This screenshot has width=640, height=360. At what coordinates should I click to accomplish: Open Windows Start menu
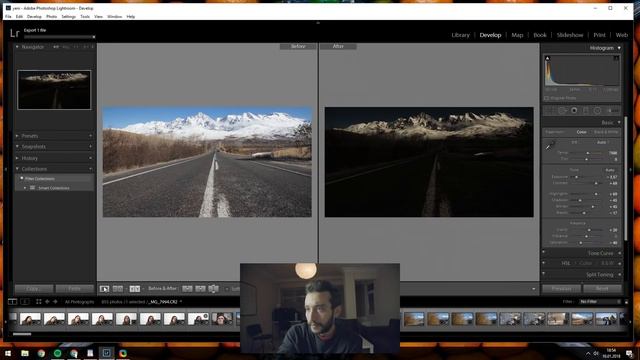(x=8, y=353)
